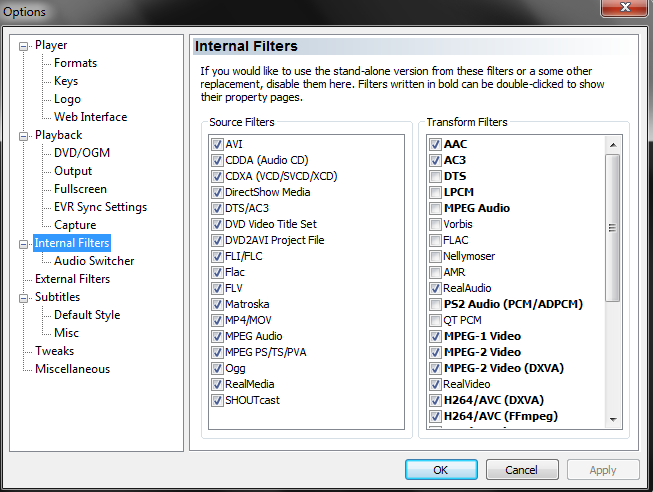Screen dimensions: 653x492
Task: Select Misc under Subtitles
Action: [x=66, y=333]
